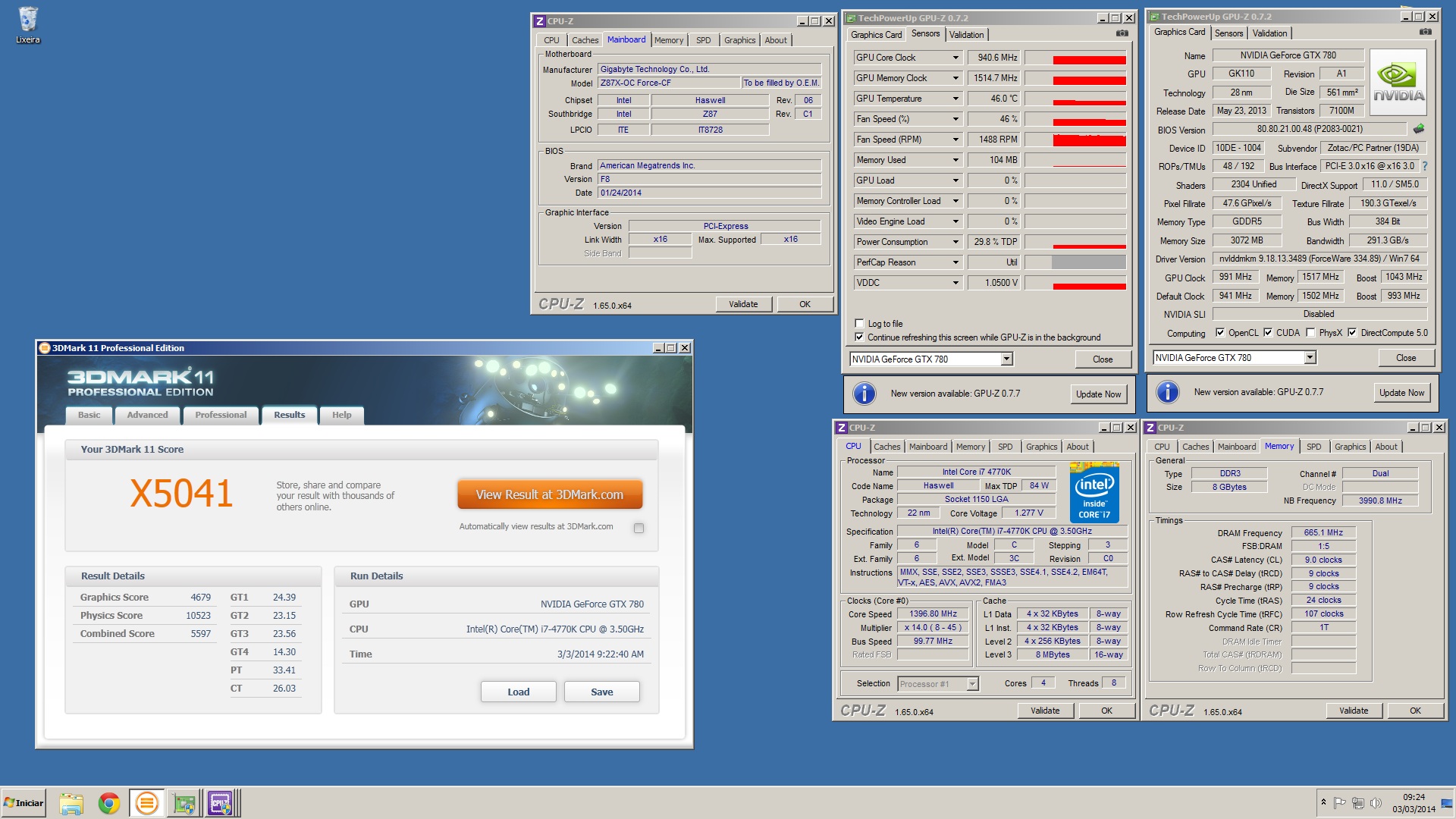Toggle the CUDA computing checkbox

pos(1267,332)
